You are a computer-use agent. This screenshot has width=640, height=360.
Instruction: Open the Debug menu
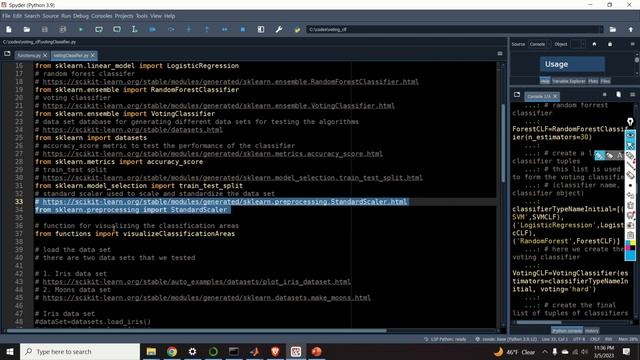point(81,16)
